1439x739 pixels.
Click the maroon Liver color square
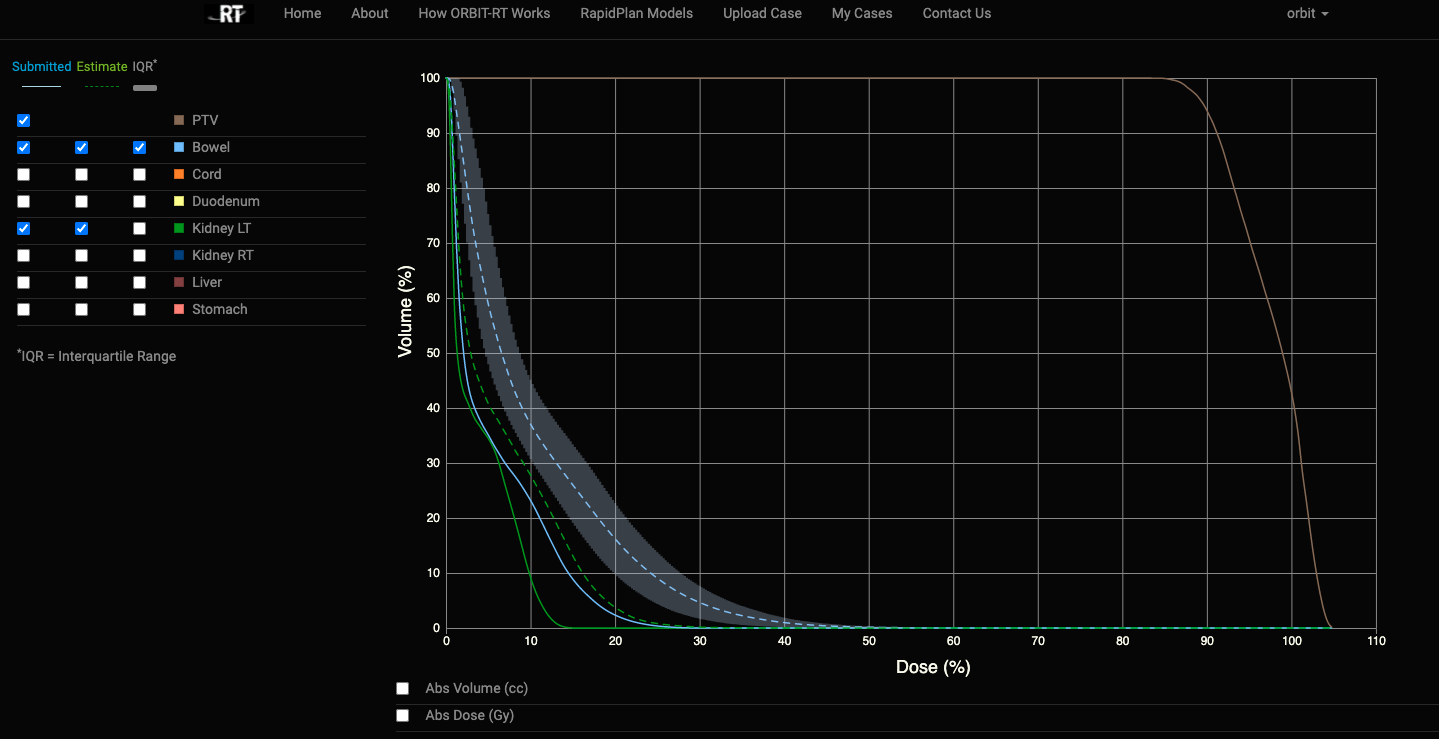point(179,282)
